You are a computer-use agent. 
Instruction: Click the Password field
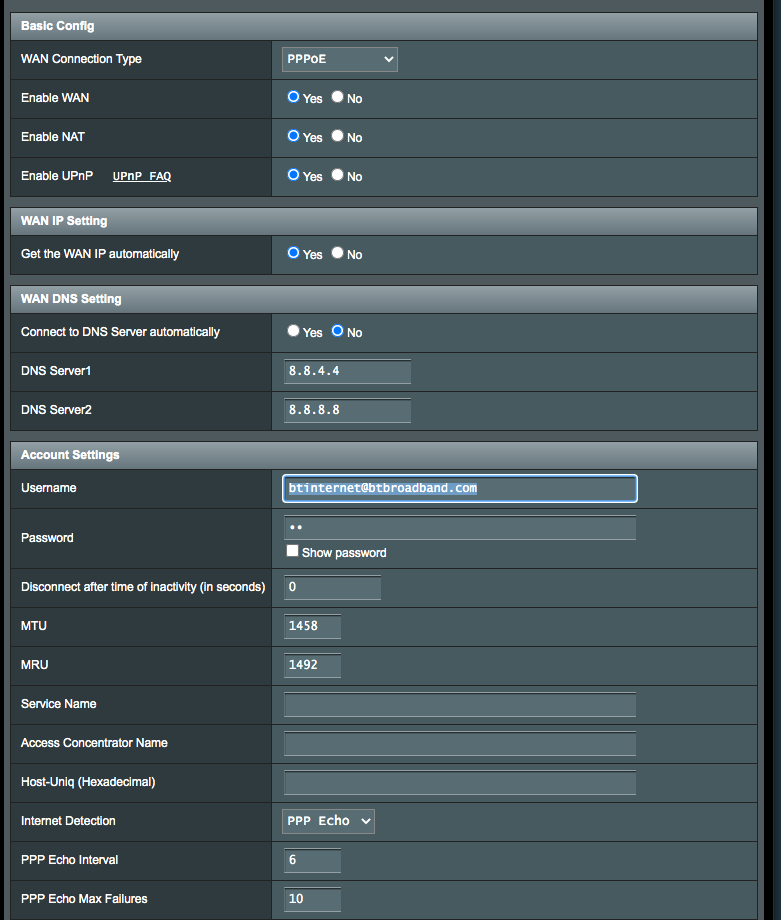point(460,527)
